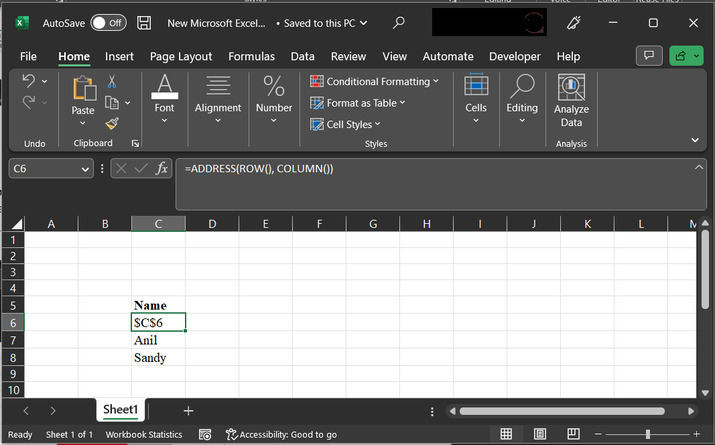Click the ribbon display options chevron

pyautogui.click(x=695, y=140)
